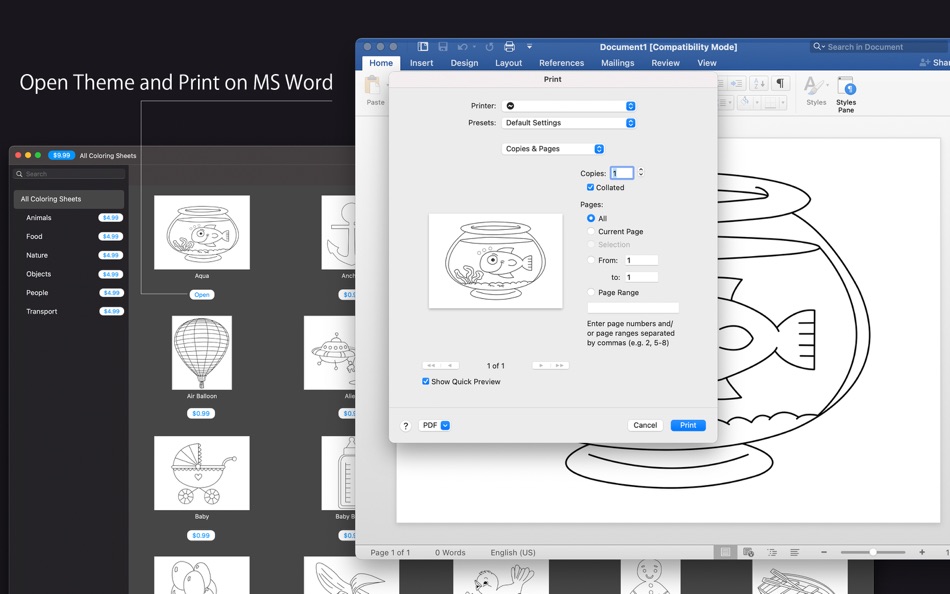This screenshot has height=594, width=950.
Task: Open the PDF dropdown menu
Action: point(434,425)
